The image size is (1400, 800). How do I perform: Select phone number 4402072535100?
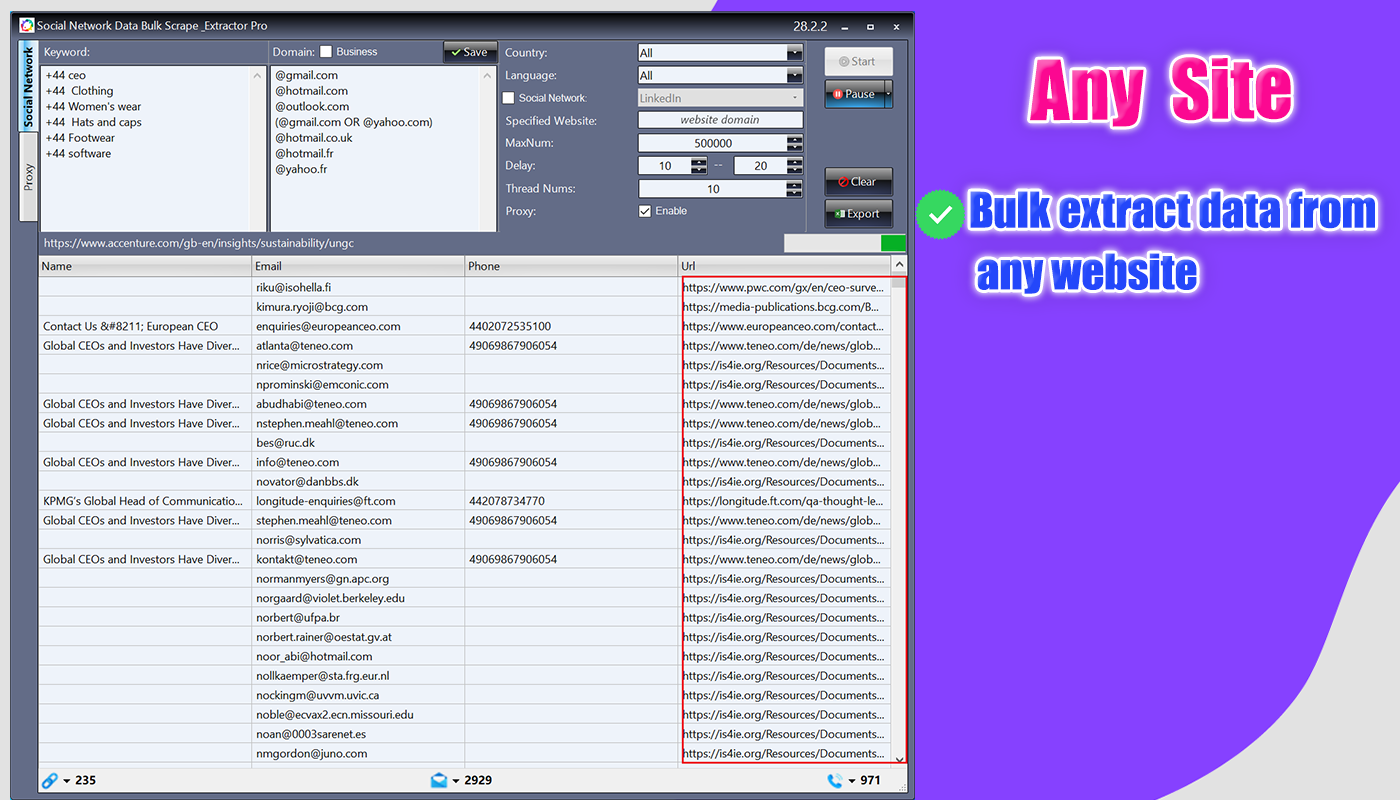[571, 326]
